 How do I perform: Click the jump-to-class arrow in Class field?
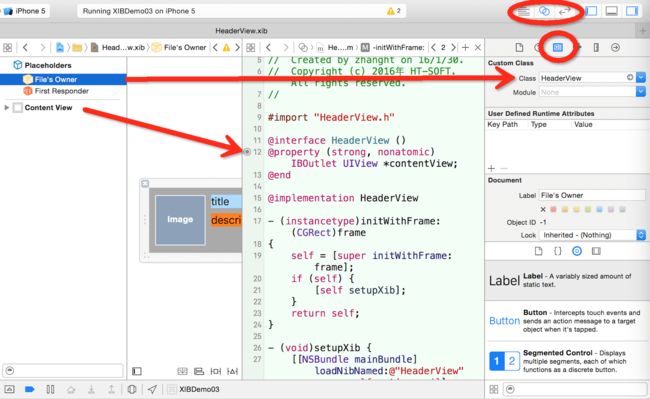(x=630, y=77)
